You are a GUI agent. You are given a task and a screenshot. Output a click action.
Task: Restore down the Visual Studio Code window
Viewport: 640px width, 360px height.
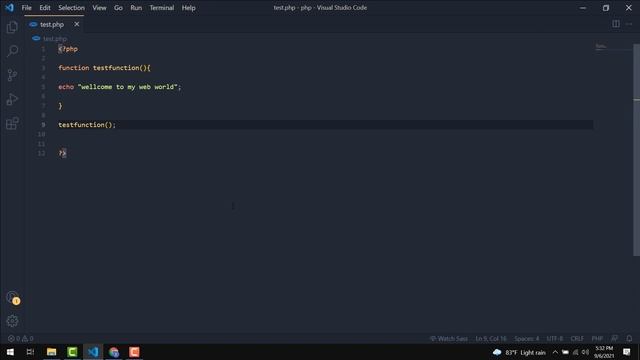tap(606, 8)
